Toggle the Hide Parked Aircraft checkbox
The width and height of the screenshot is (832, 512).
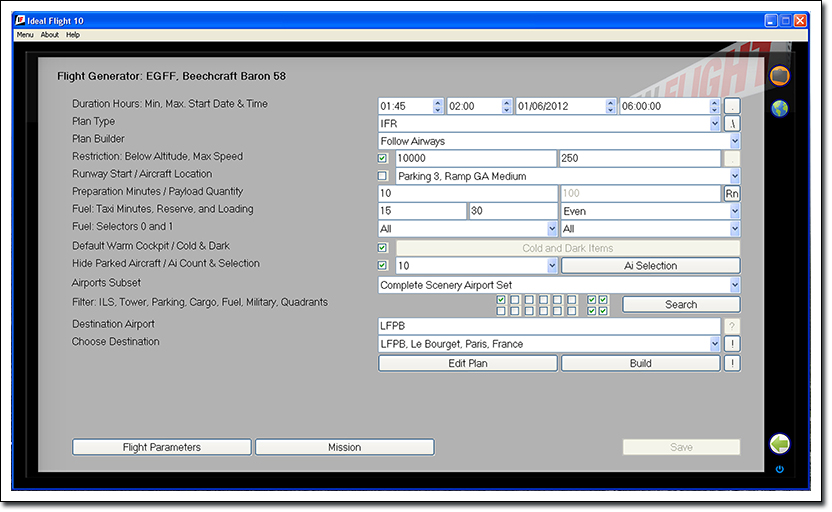click(383, 265)
